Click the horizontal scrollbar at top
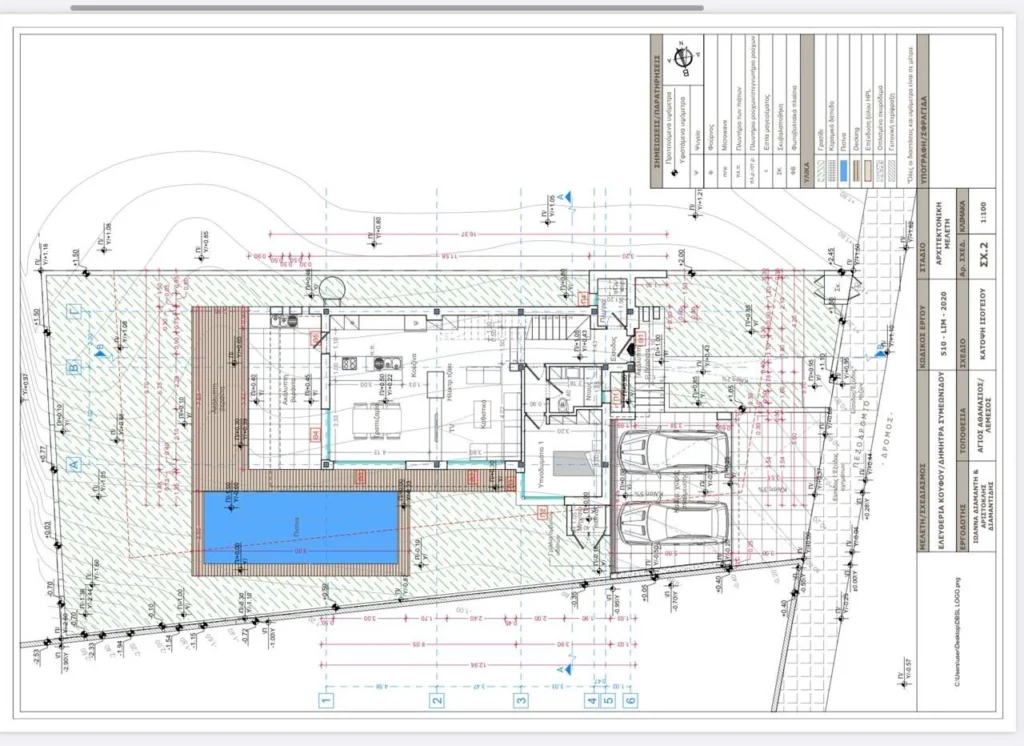 click(387, 8)
